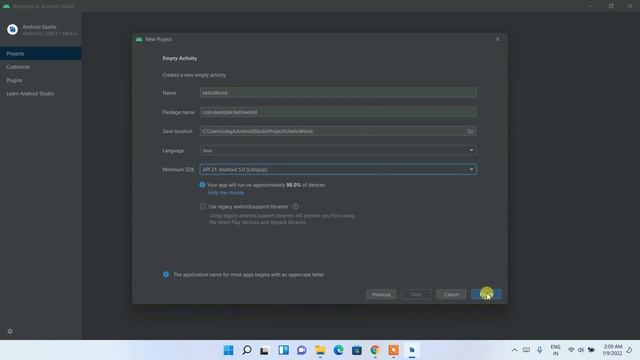Launch Google Chrome from taskbar
The image size is (640, 360).
click(375, 350)
